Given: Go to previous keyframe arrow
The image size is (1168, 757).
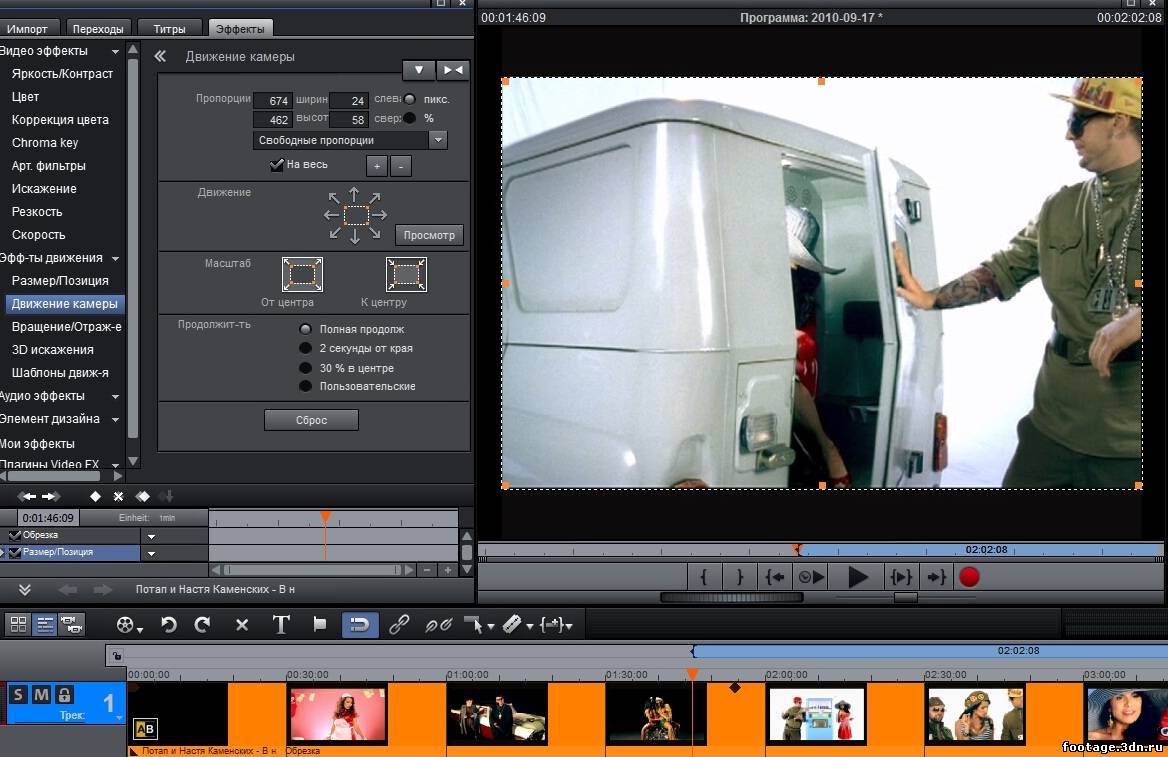Looking at the screenshot, I should click(28, 496).
